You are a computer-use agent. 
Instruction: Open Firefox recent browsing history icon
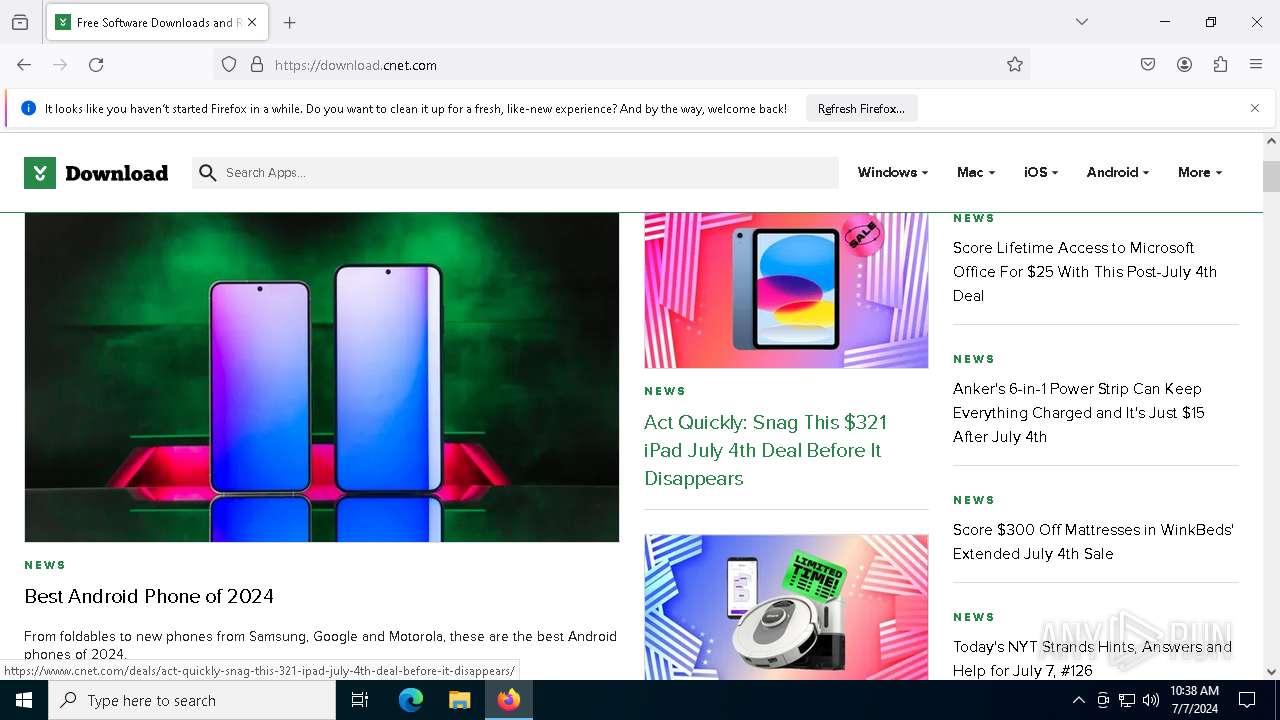click(x=20, y=22)
